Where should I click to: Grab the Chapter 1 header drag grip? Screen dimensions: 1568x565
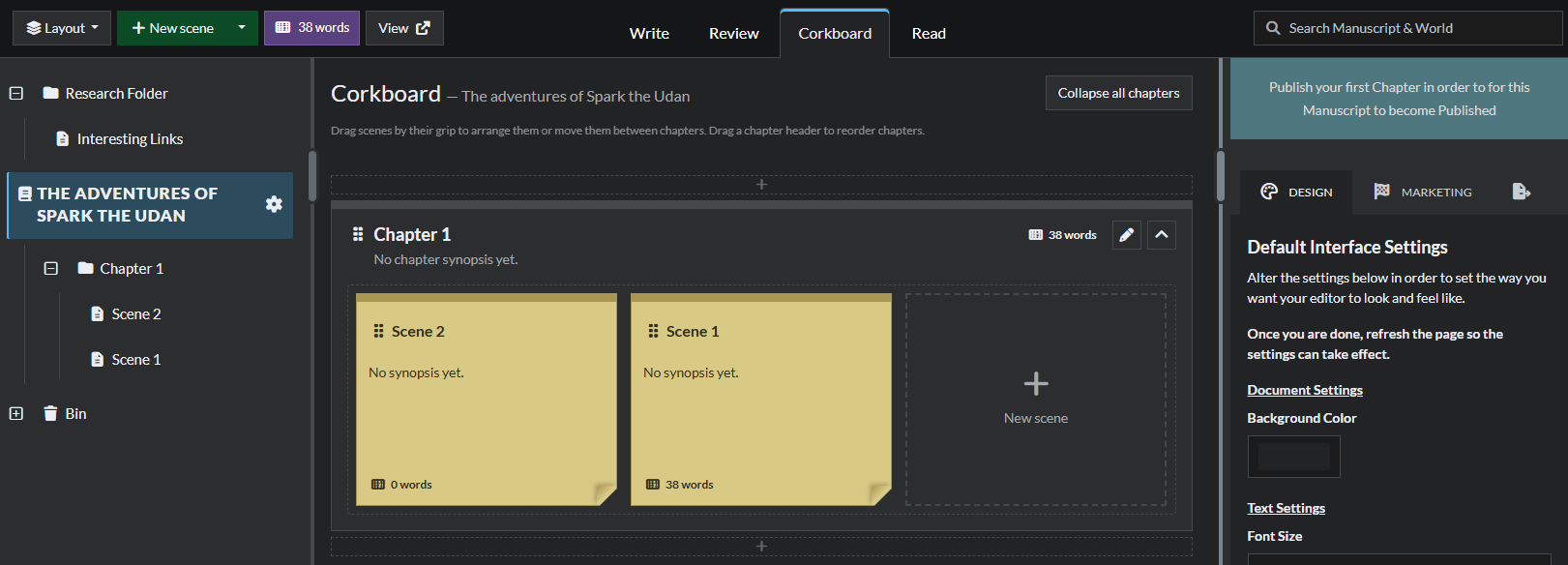[x=358, y=234]
